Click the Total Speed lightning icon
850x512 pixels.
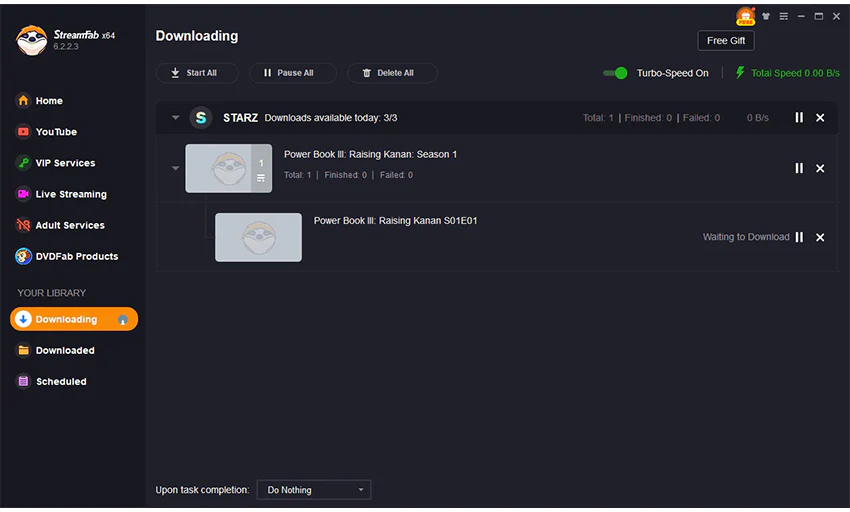tap(740, 72)
